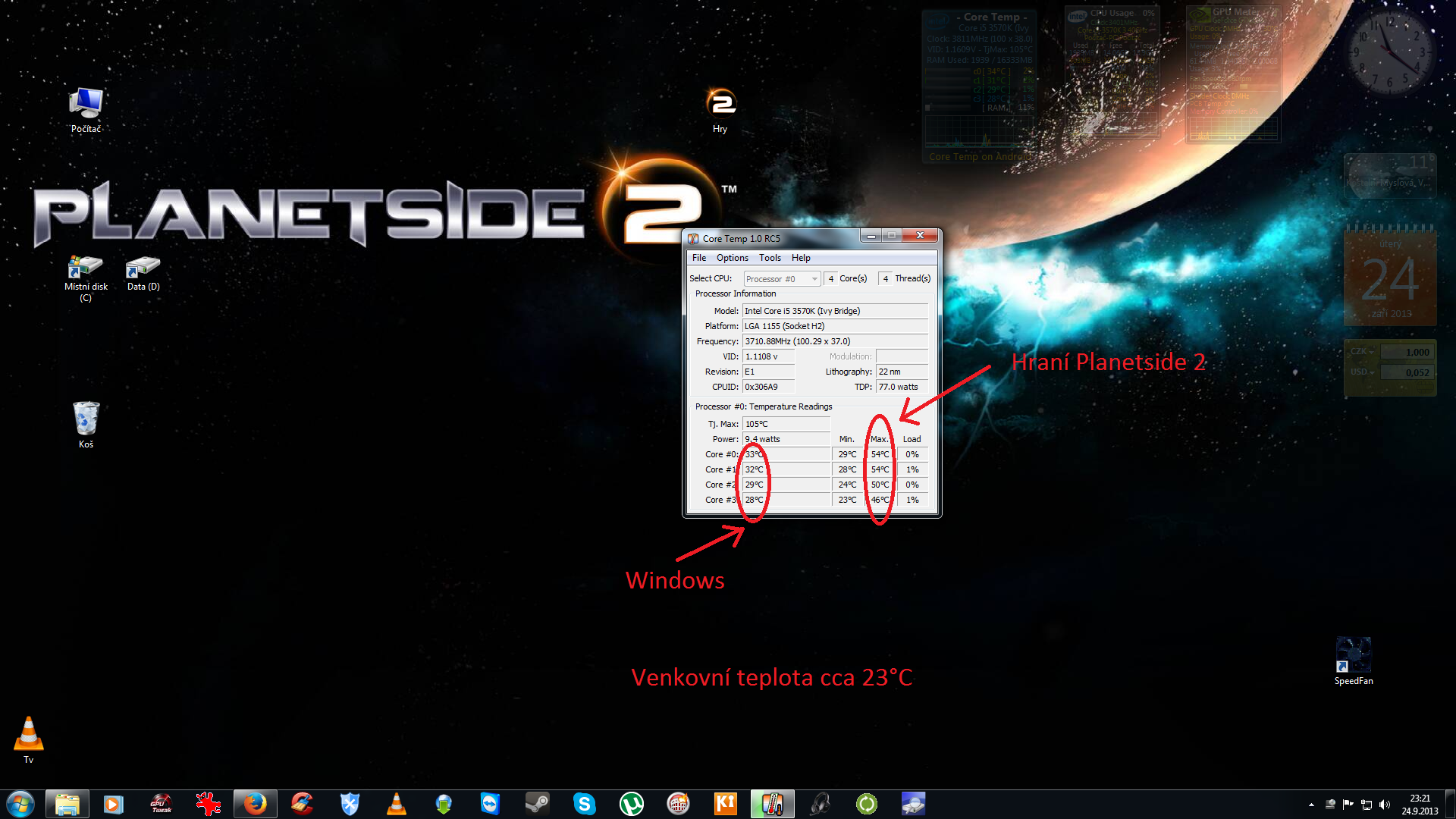Open the CCleaner taskbar icon

pyautogui.click(x=303, y=804)
